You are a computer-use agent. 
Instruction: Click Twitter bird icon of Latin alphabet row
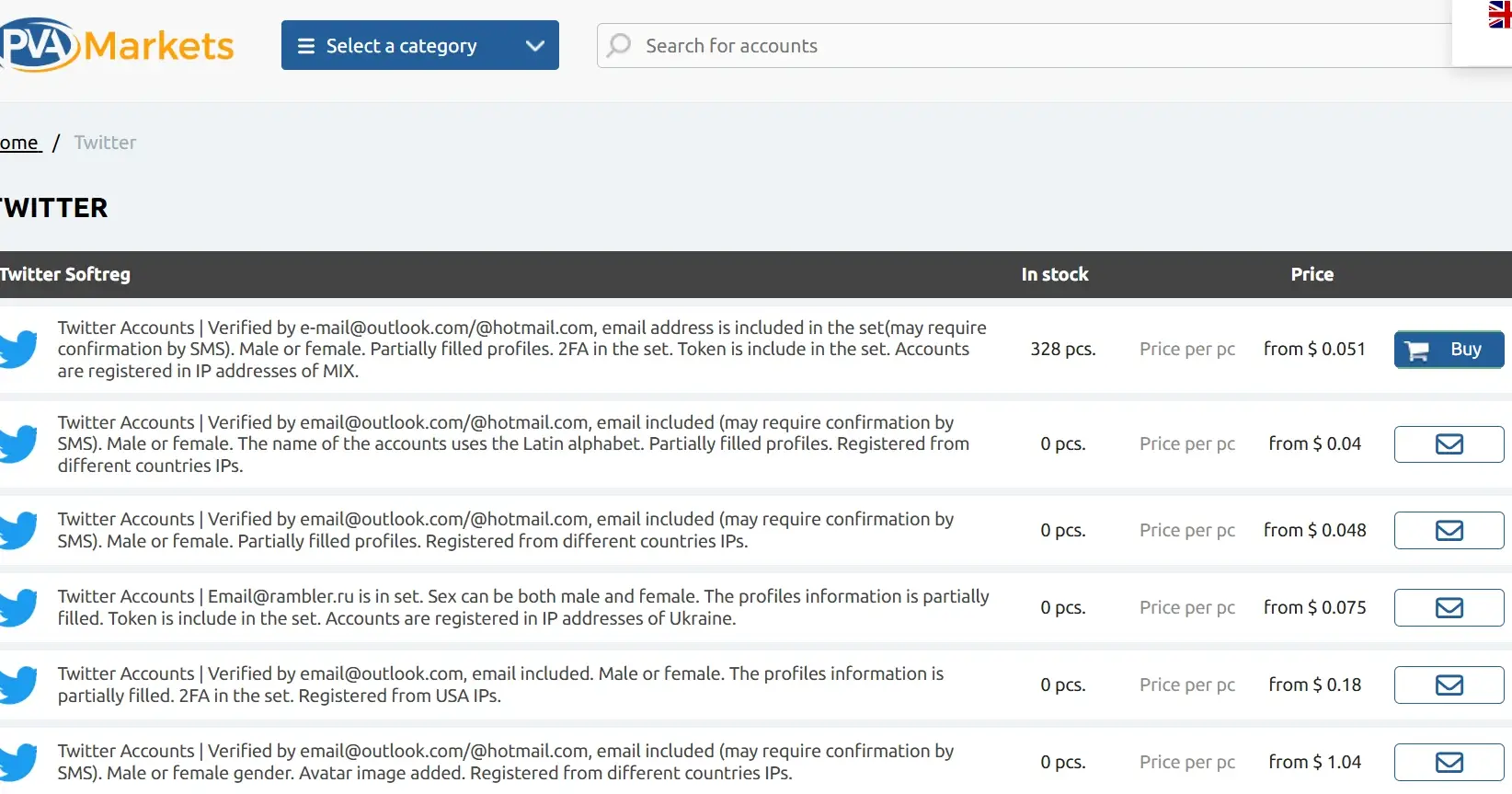(18, 444)
